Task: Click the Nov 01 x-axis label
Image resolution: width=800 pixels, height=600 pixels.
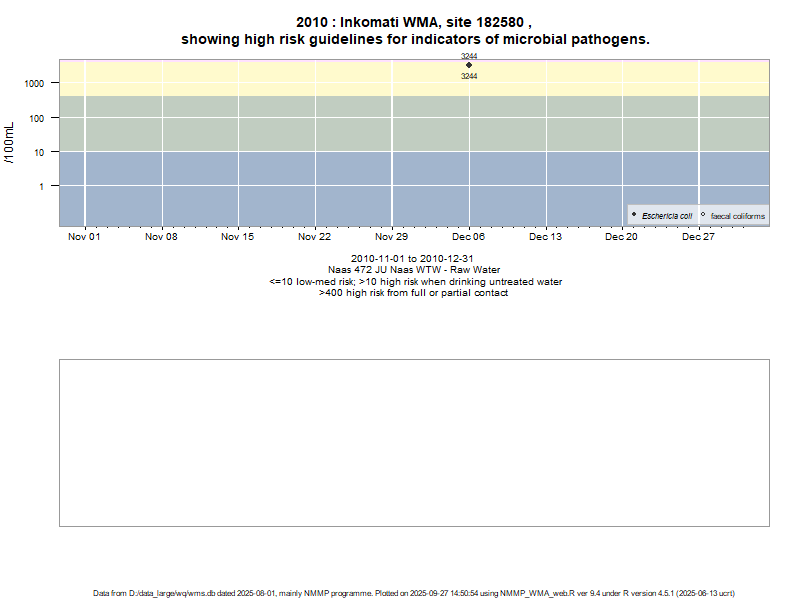Action: click(84, 237)
